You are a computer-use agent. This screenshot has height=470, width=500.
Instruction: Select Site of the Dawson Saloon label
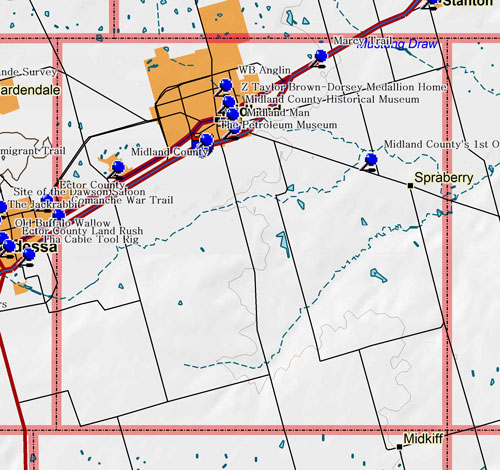coord(79,192)
